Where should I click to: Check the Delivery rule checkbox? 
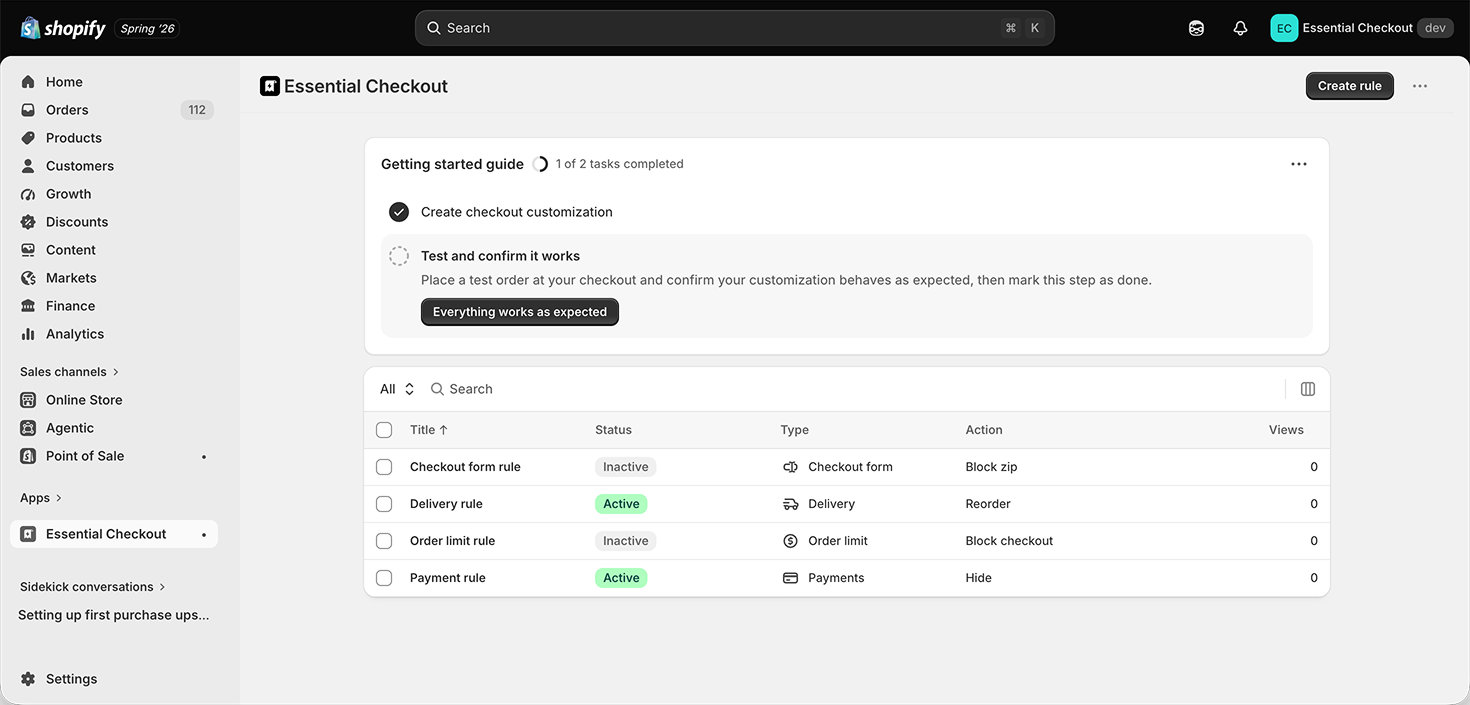[x=384, y=504]
